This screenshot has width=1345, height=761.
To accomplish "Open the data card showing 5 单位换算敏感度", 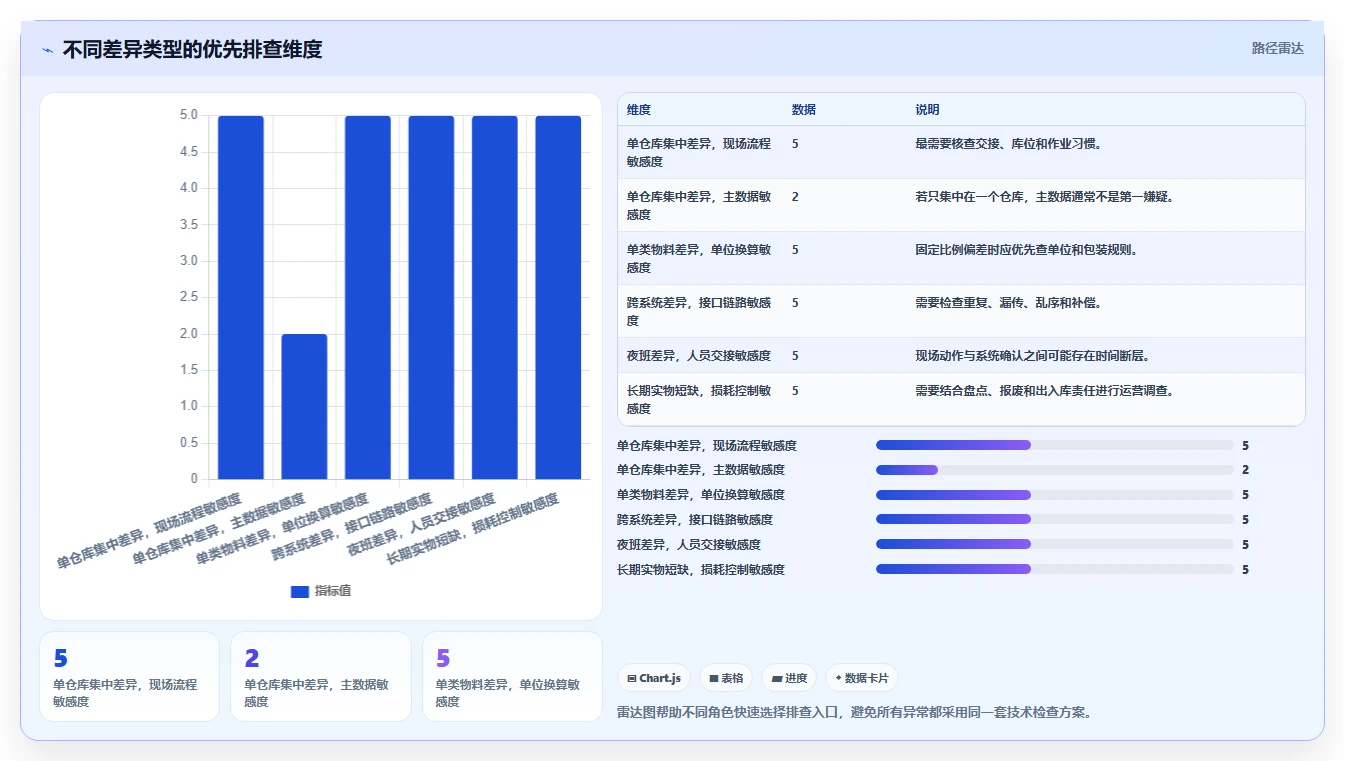I will click(x=512, y=676).
